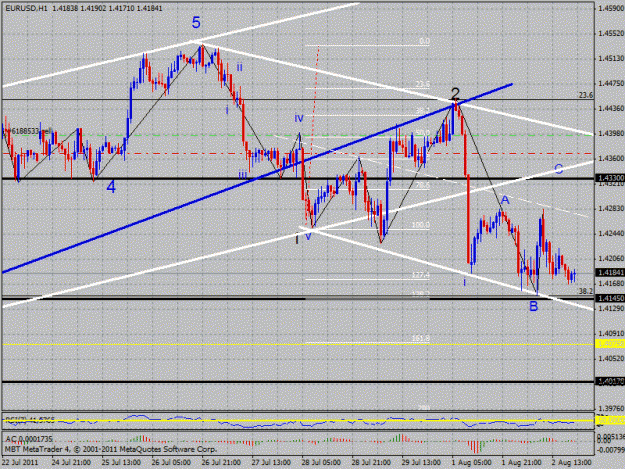Screen dimensions: 625x469
Task: Click the current price tag 1.41841
Action: tap(610, 272)
